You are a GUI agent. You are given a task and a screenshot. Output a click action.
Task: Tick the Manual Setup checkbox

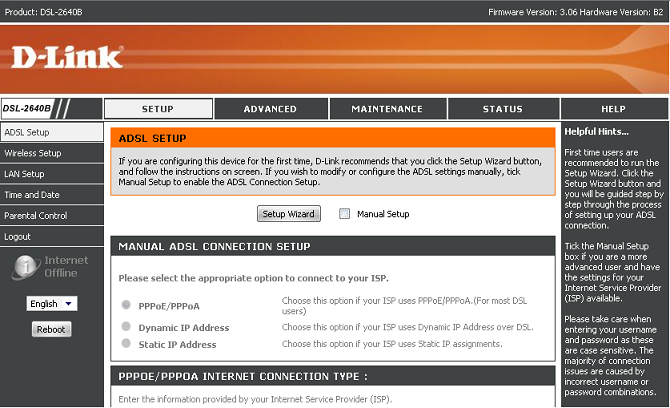pos(344,214)
